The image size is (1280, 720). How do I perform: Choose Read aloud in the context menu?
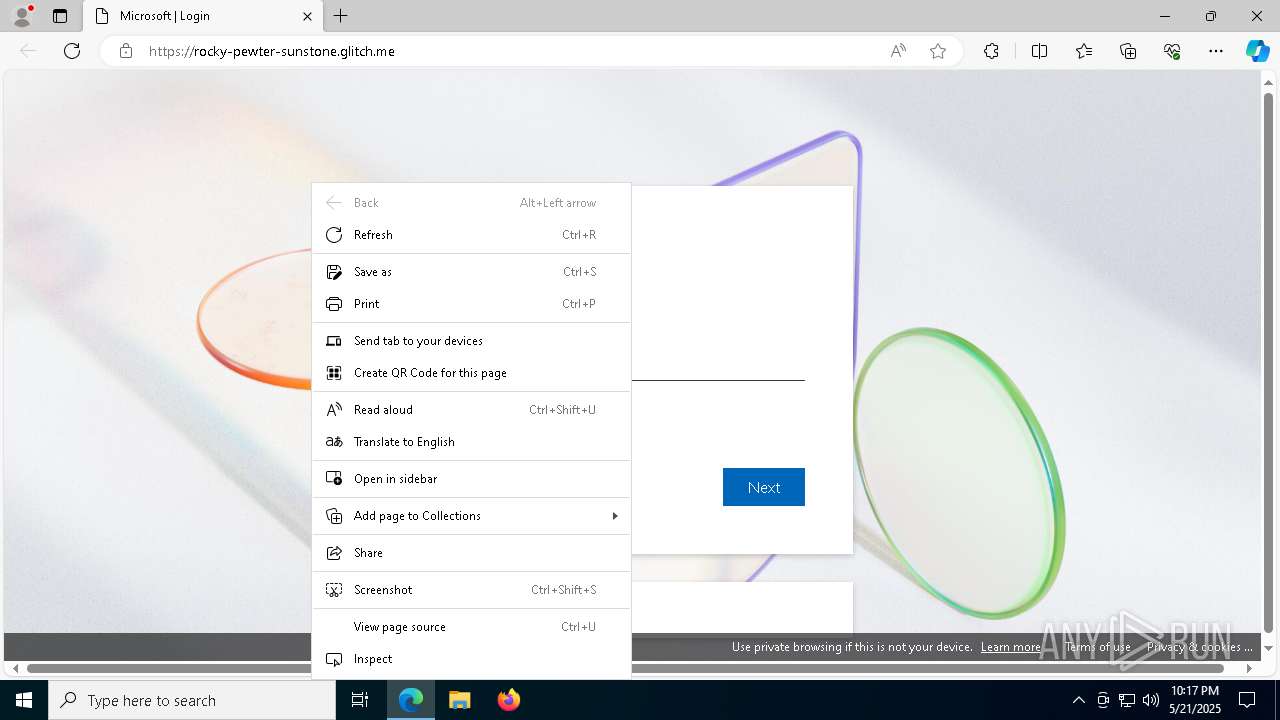471,410
